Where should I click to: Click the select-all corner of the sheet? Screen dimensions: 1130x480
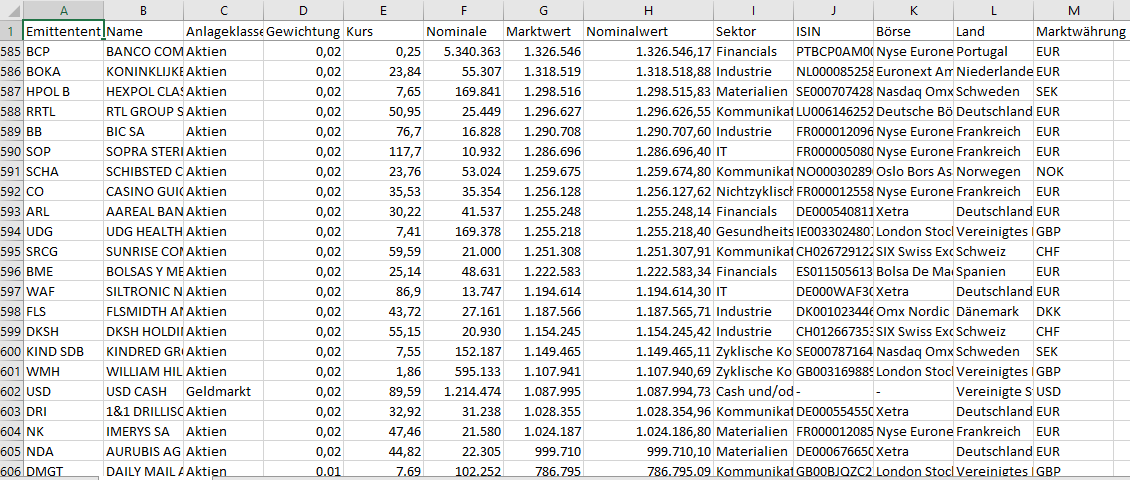pos(12,11)
